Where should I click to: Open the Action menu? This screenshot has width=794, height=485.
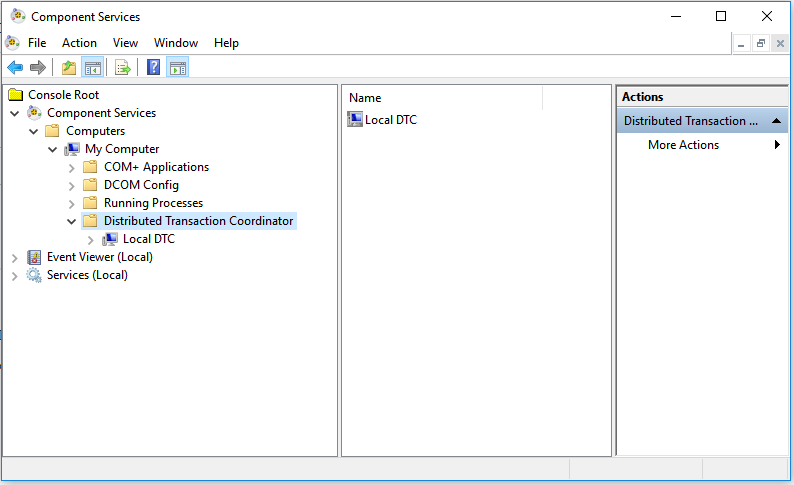tap(79, 43)
